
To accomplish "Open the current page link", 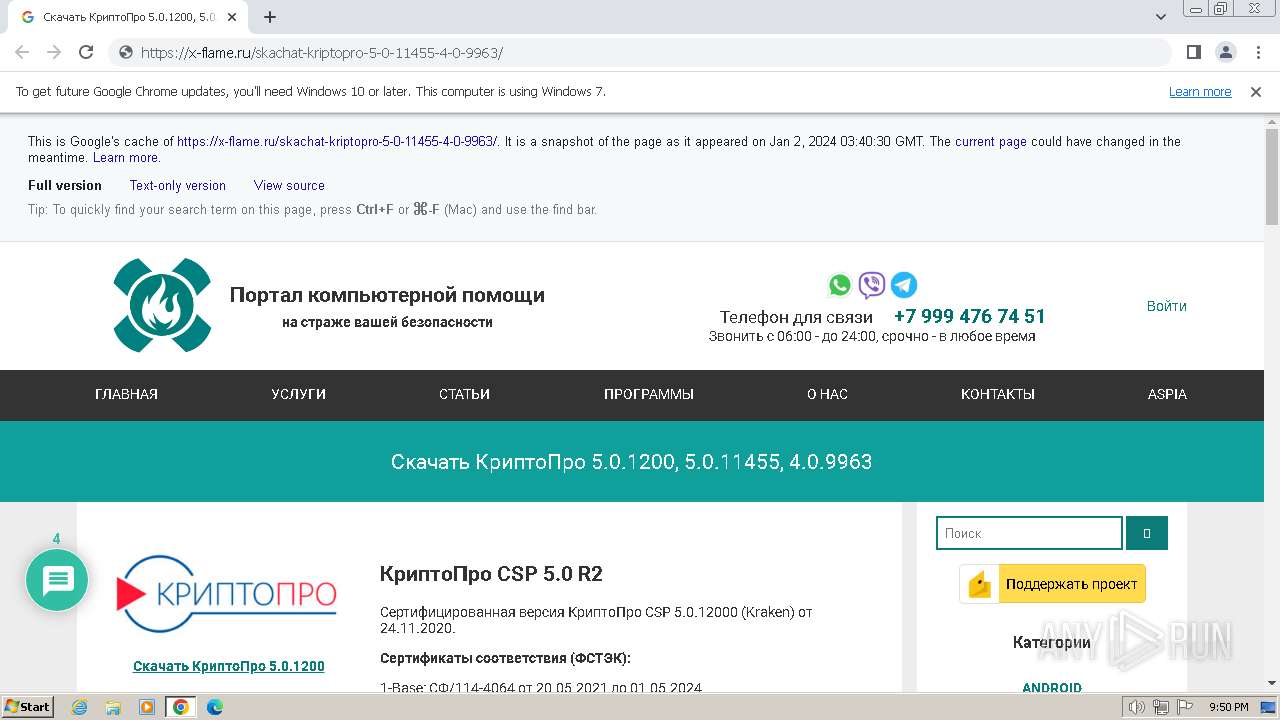I will coord(991,141).
